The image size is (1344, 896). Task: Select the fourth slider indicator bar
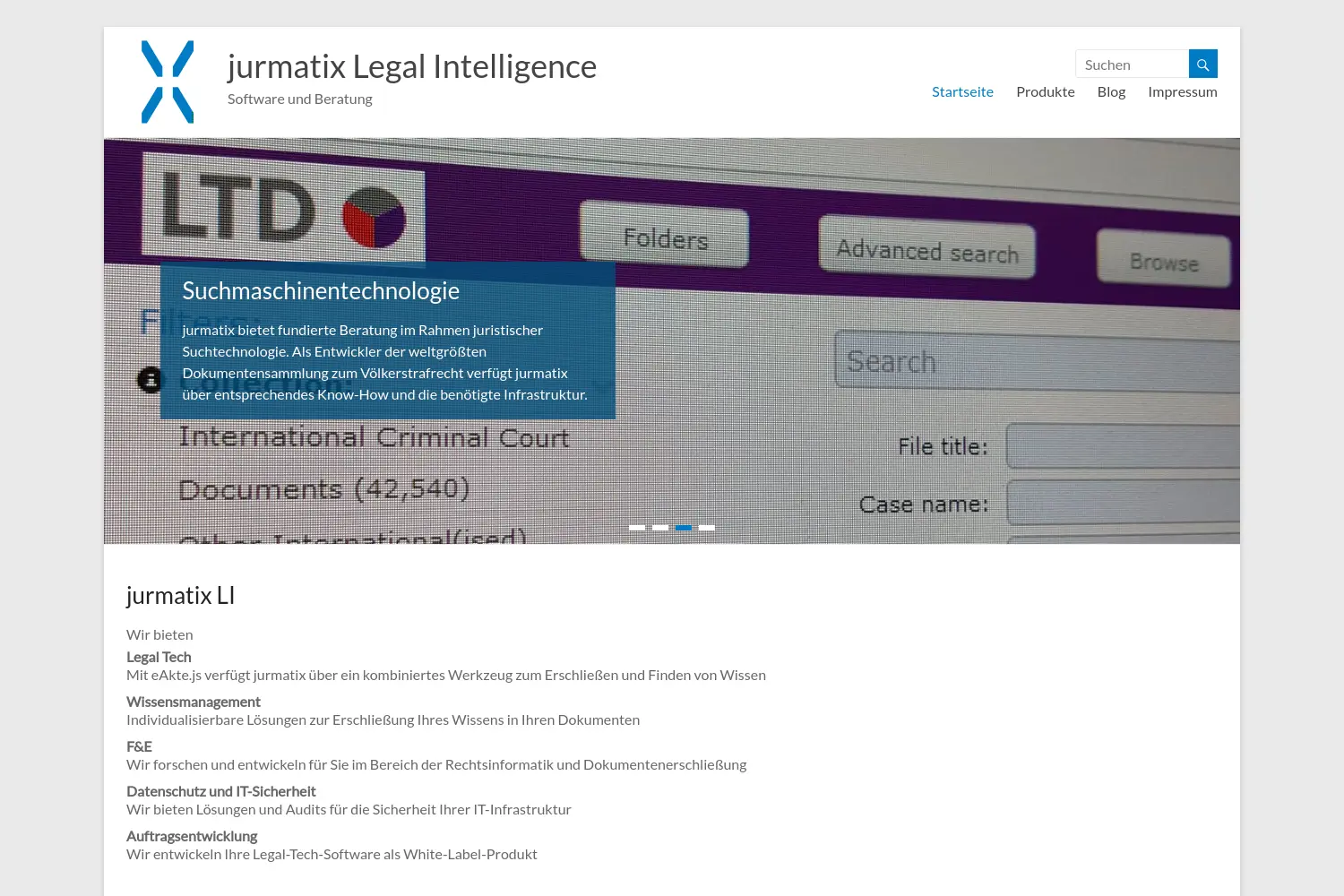(x=707, y=528)
